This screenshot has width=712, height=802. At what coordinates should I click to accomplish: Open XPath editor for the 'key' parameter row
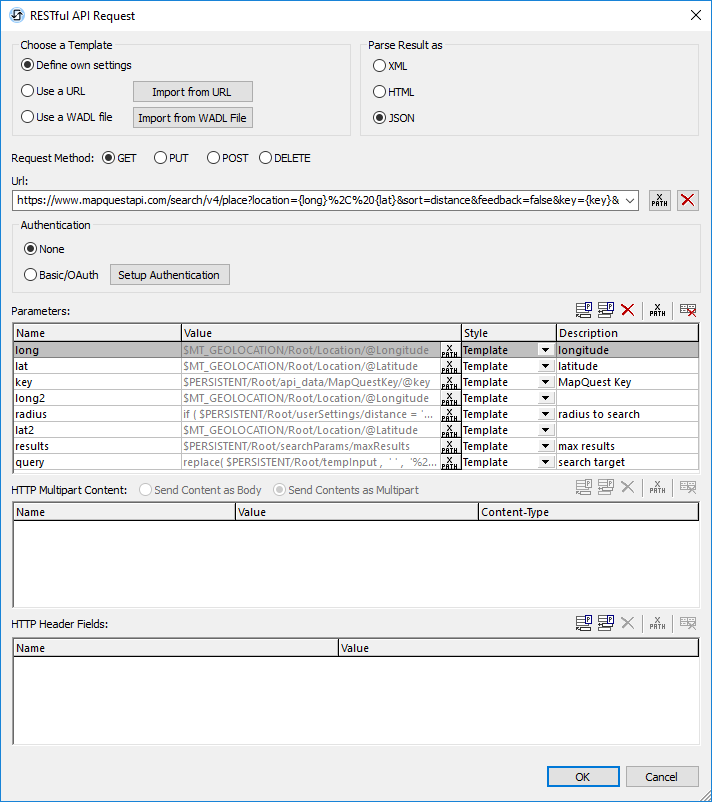450,382
